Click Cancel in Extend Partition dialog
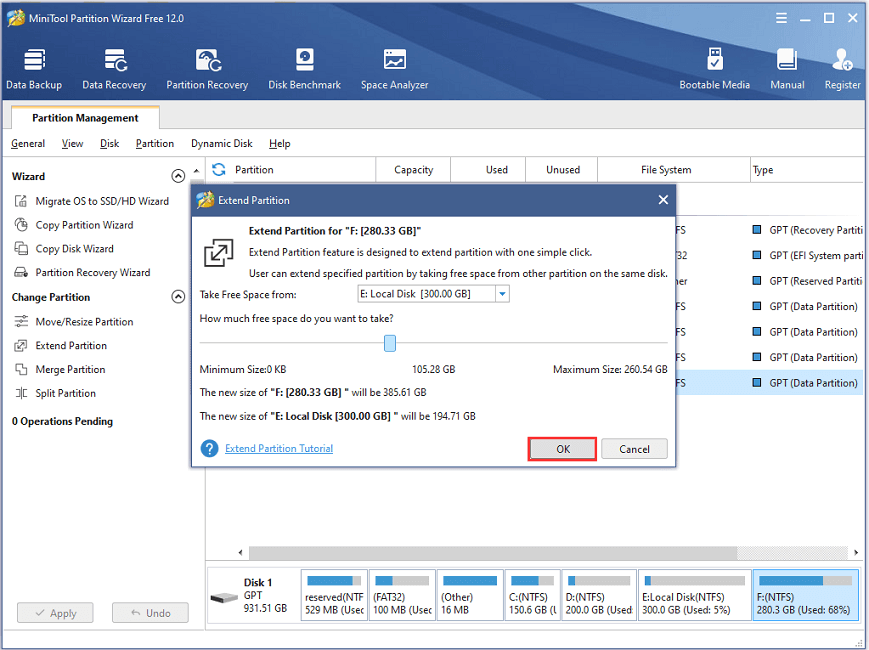This screenshot has height=650, width=869. pyautogui.click(x=634, y=449)
